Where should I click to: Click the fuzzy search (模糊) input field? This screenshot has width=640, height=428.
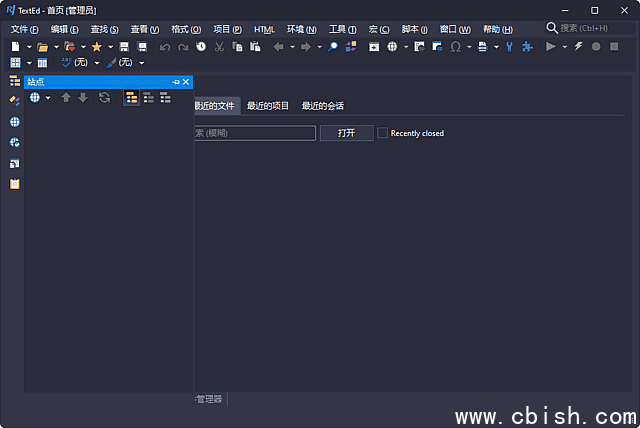click(x=255, y=133)
